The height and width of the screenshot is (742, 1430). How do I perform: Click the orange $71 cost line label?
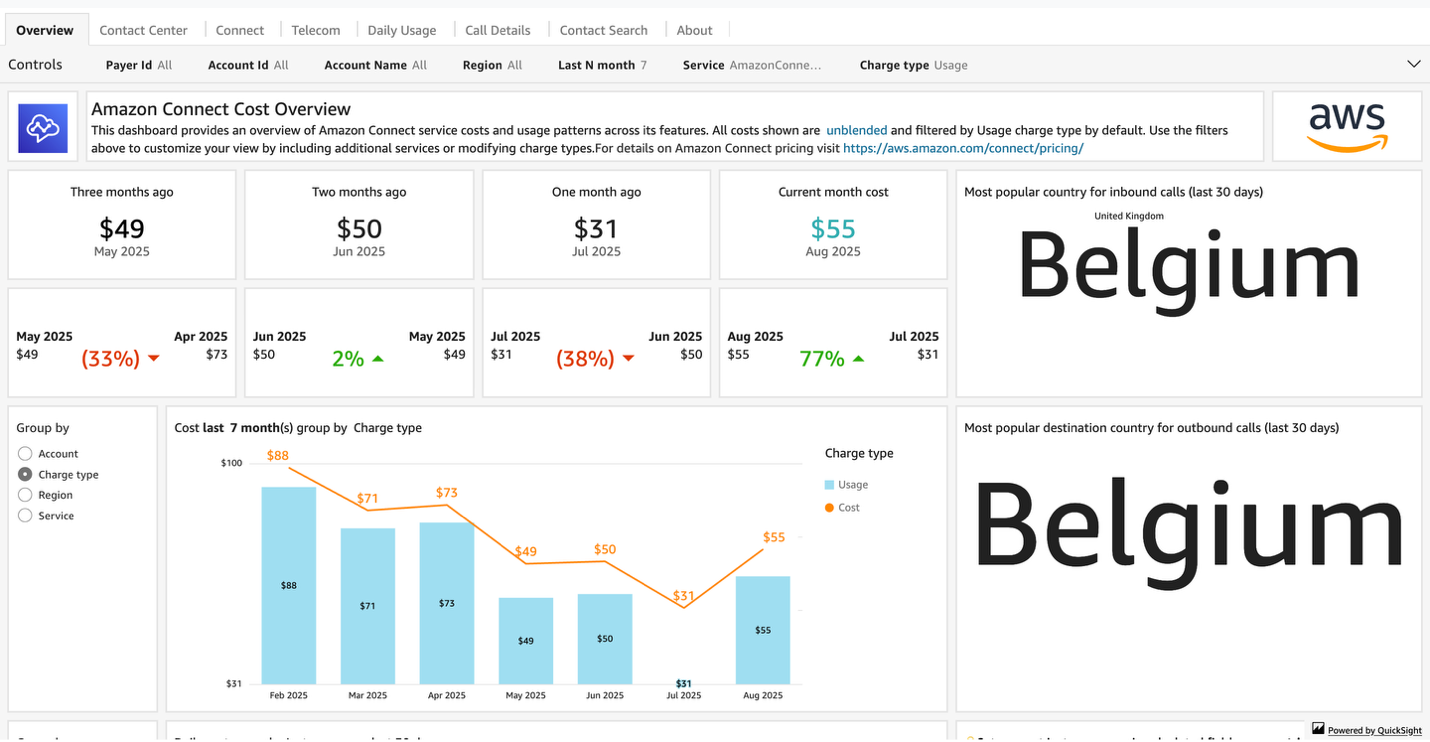coord(368,498)
